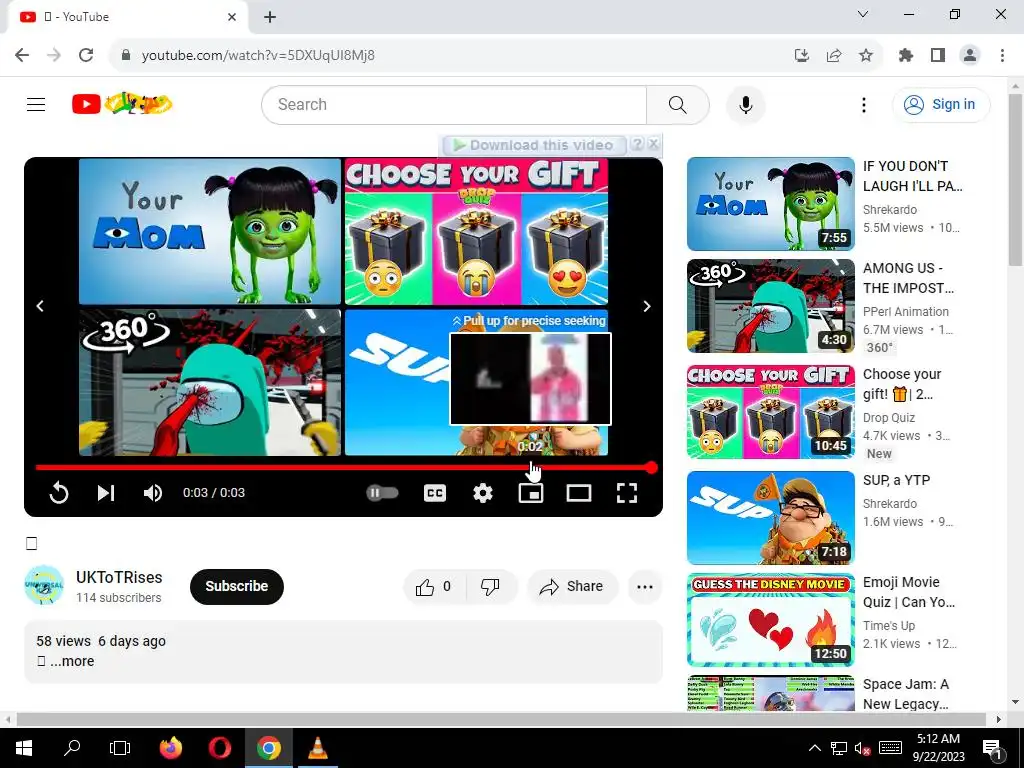Go forward in browser
This screenshot has height=768, width=1024.
[54, 55]
